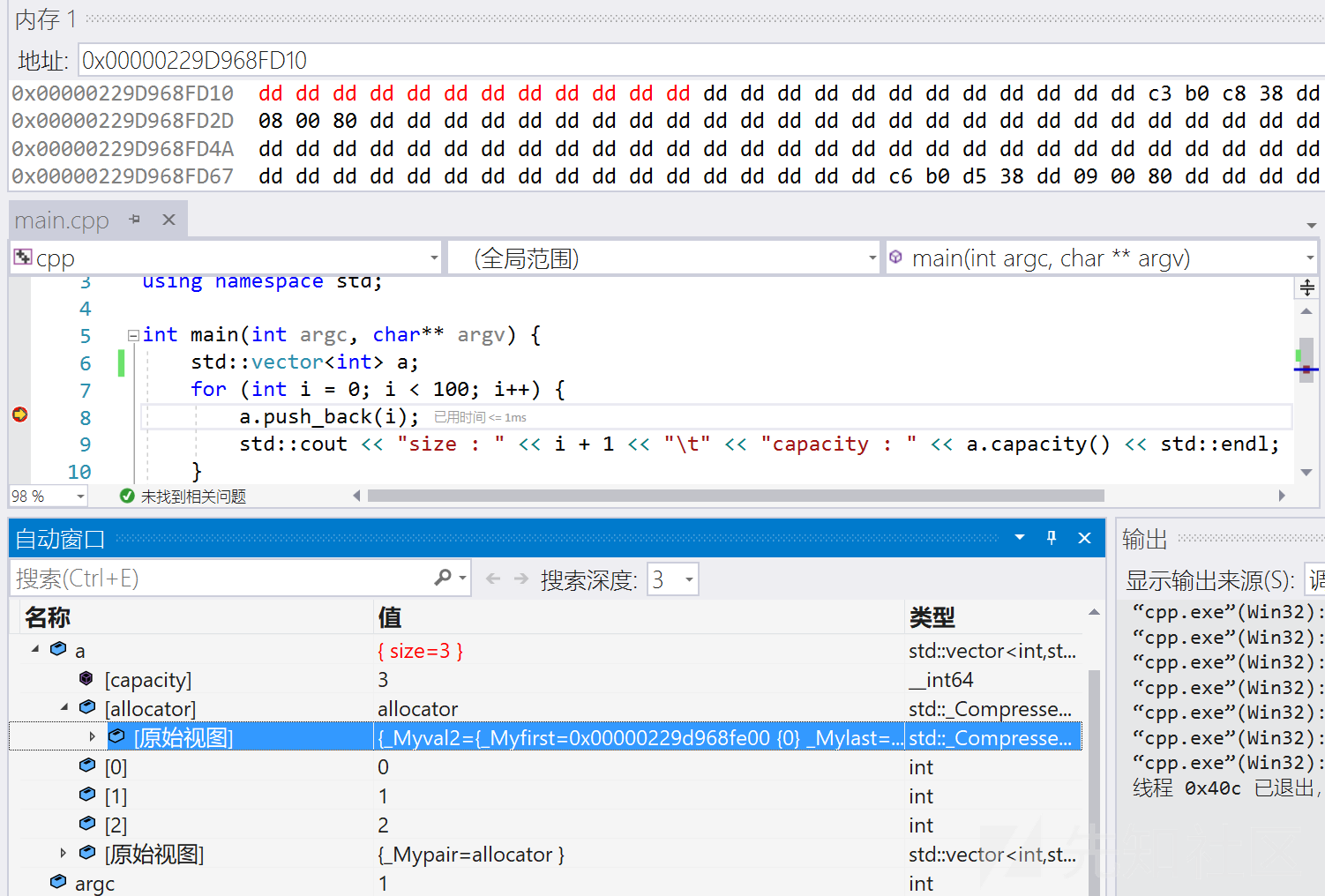The image size is (1325, 896).
Task: Click the Memory 1 (内存 1) panel title
Action: click(x=46, y=19)
